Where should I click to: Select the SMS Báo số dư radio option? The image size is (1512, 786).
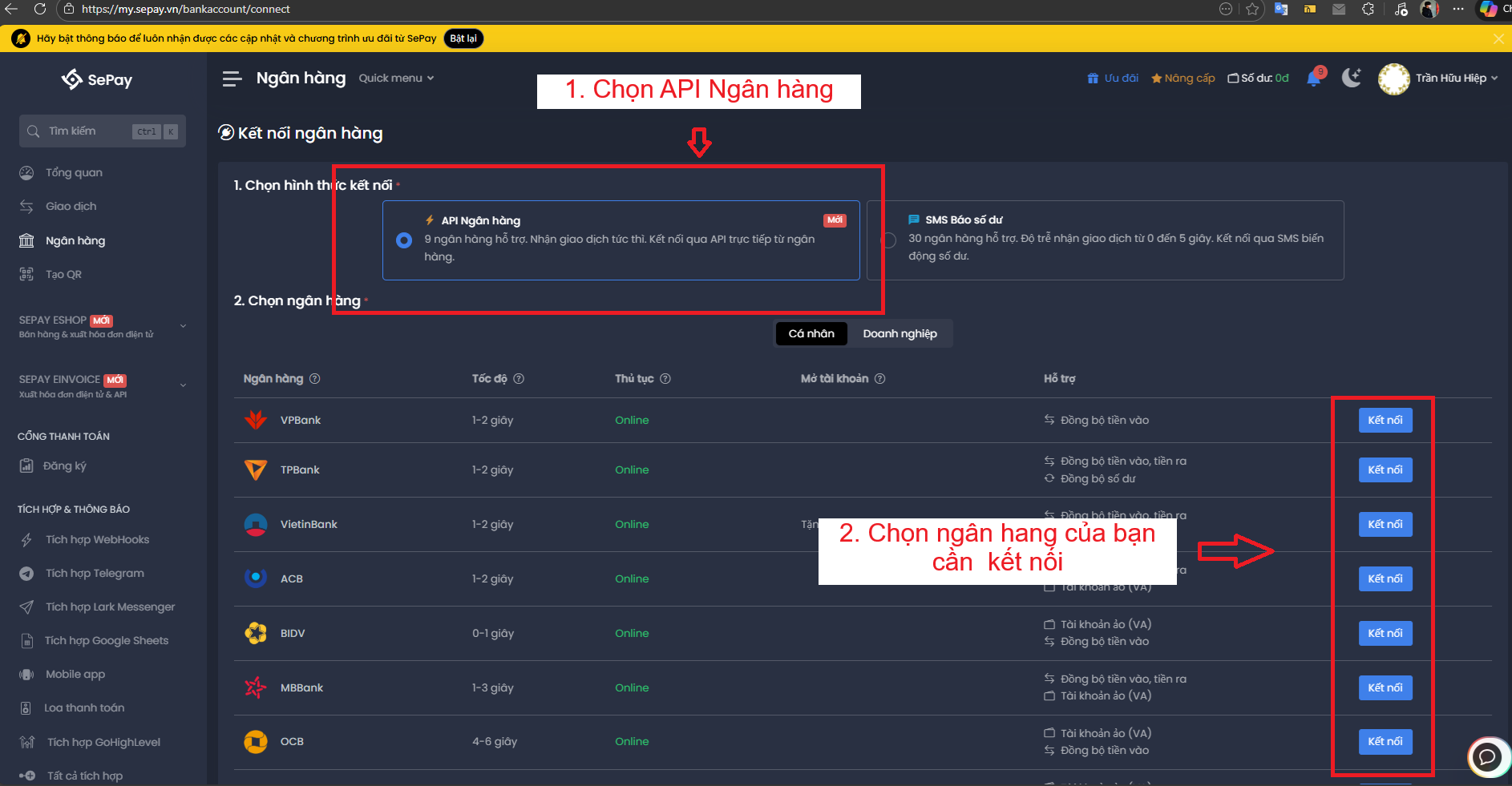point(888,240)
